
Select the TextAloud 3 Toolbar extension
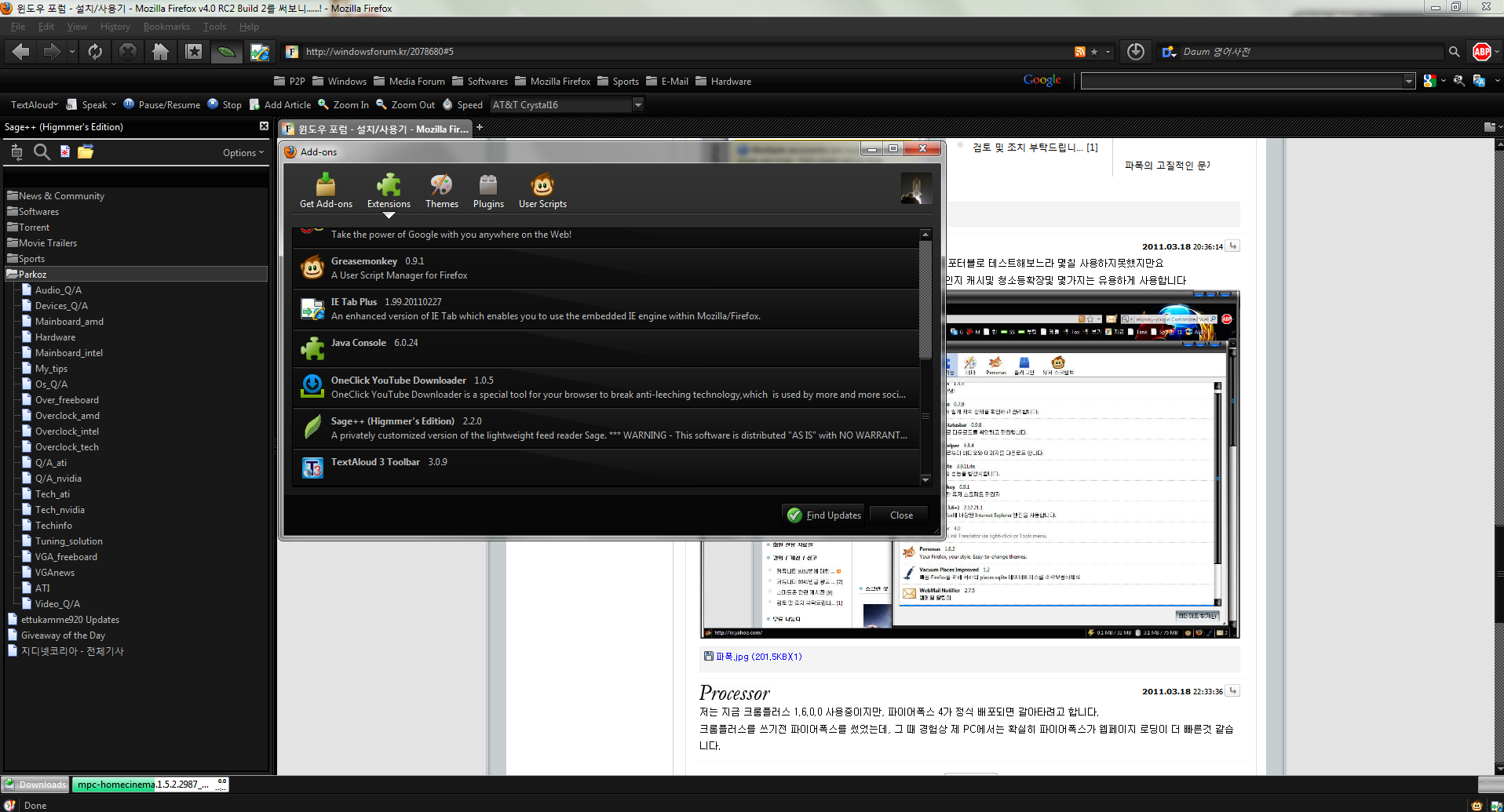click(605, 468)
